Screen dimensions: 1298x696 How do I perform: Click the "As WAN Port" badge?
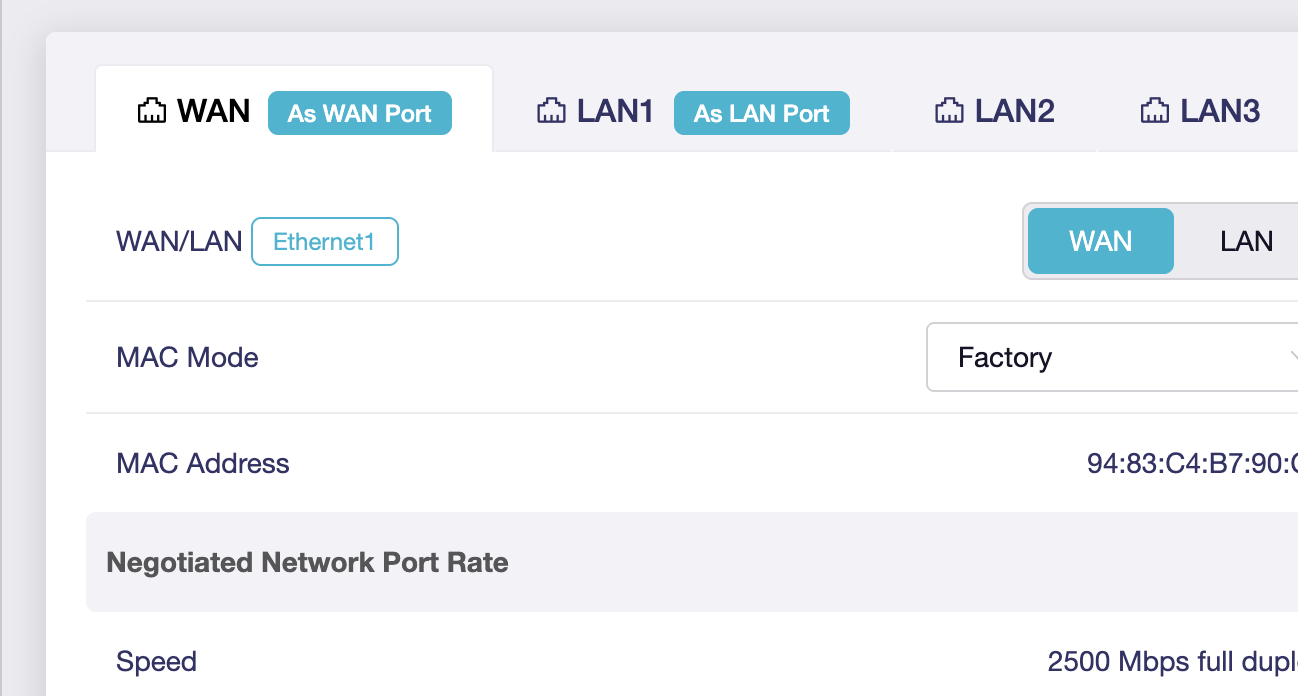tap(360, 113)
